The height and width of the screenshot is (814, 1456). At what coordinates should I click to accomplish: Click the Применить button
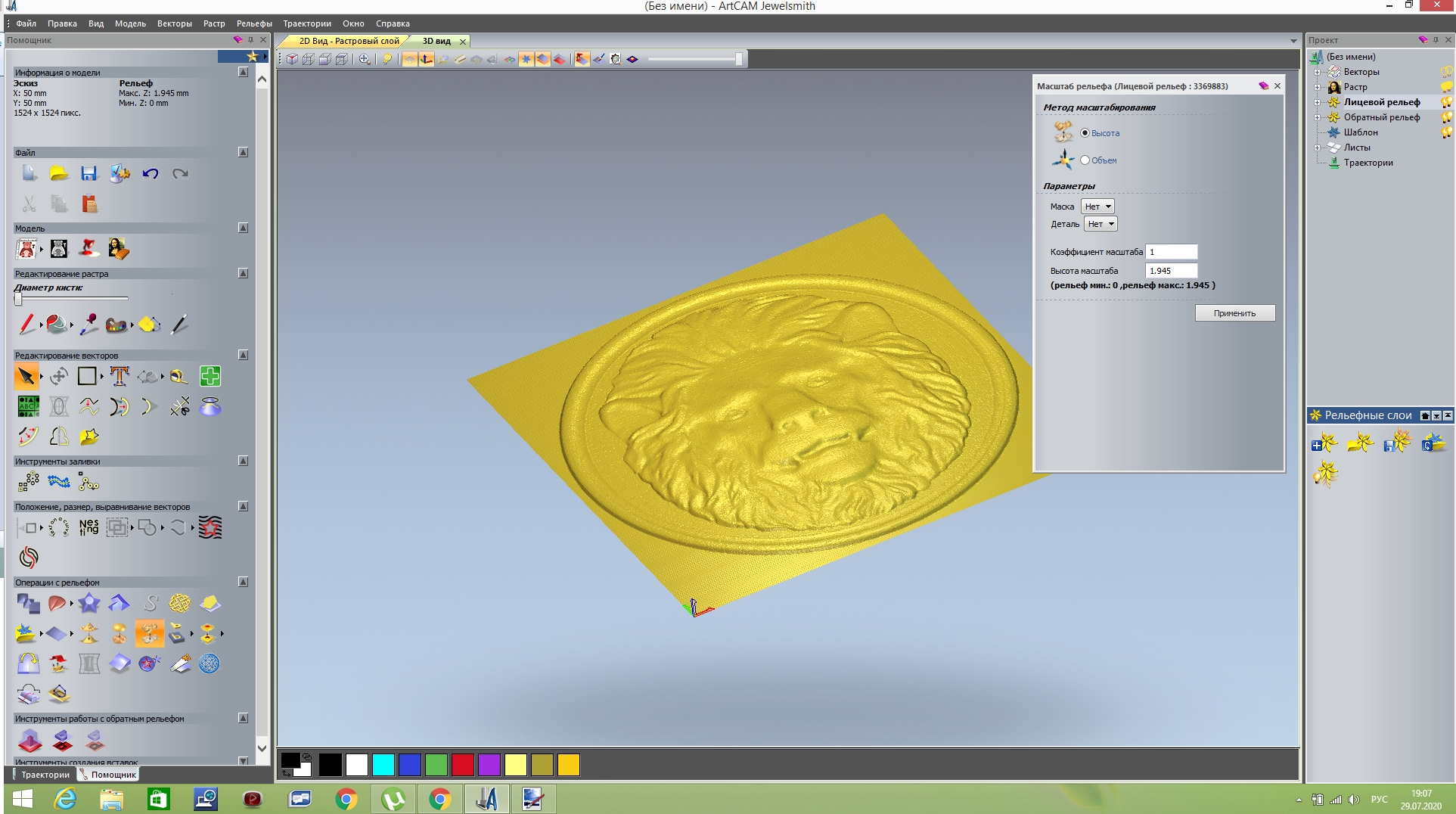(1234, 313)
